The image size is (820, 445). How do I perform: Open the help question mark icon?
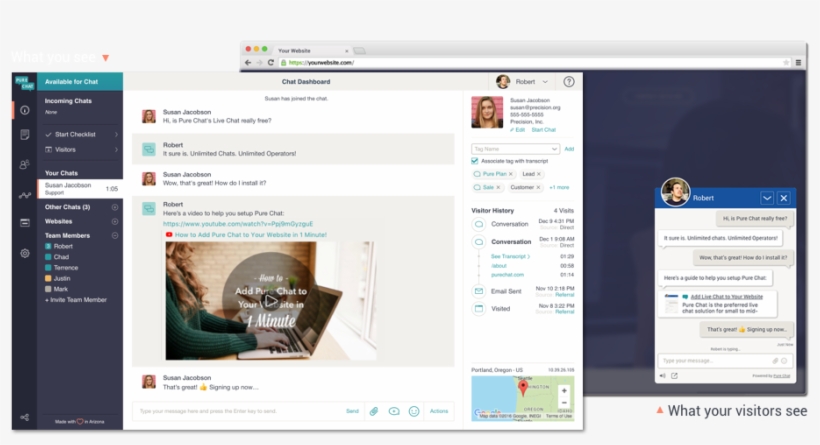568,82
